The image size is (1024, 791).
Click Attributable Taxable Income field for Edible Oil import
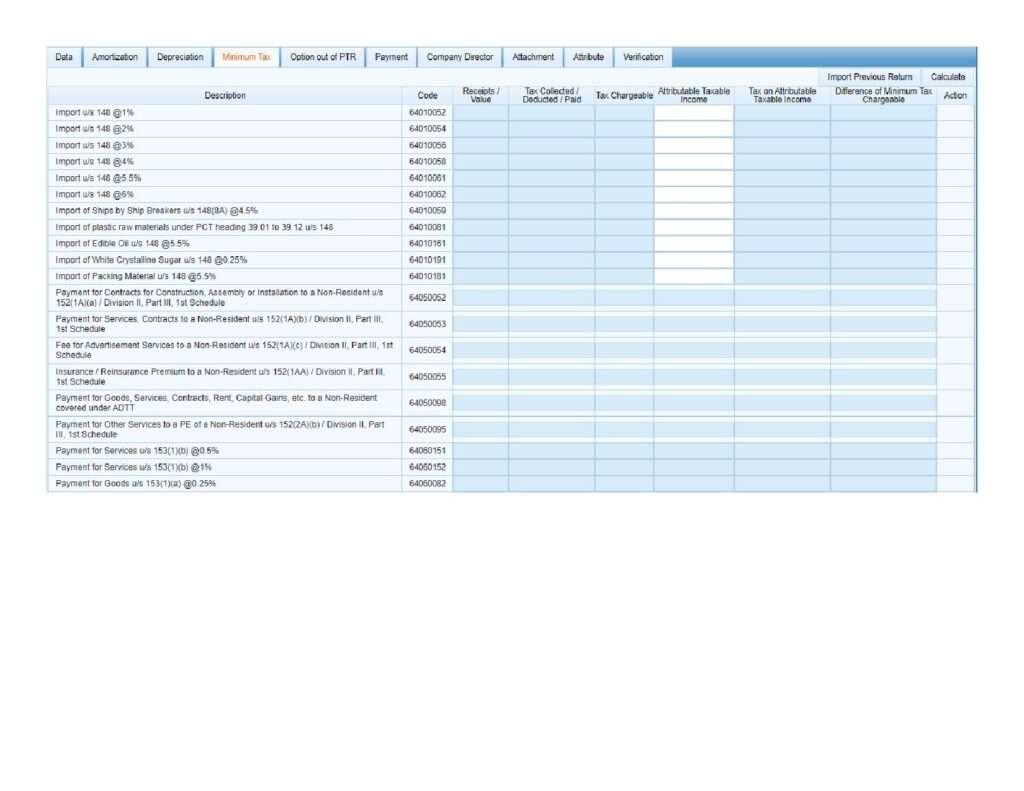[694, 243]
